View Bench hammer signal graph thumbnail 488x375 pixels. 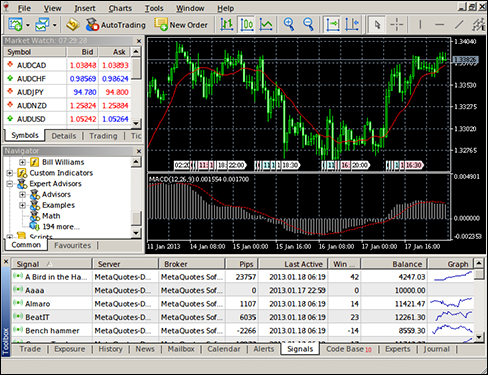[451, 330]
